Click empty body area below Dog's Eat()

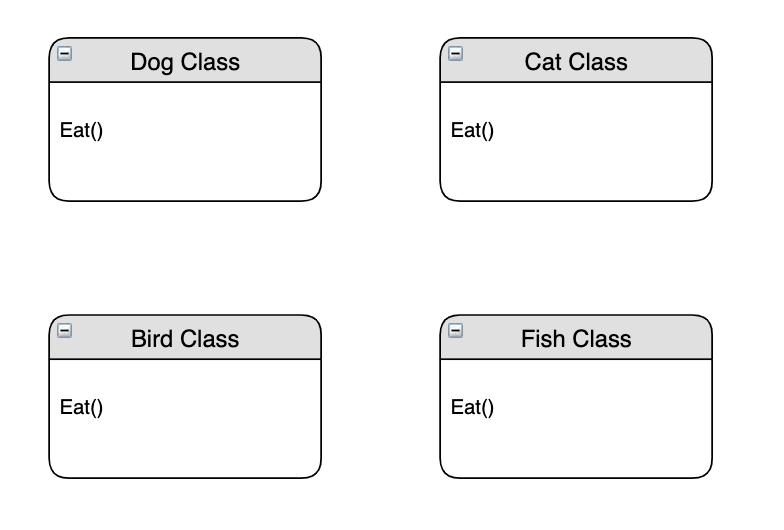185,172
